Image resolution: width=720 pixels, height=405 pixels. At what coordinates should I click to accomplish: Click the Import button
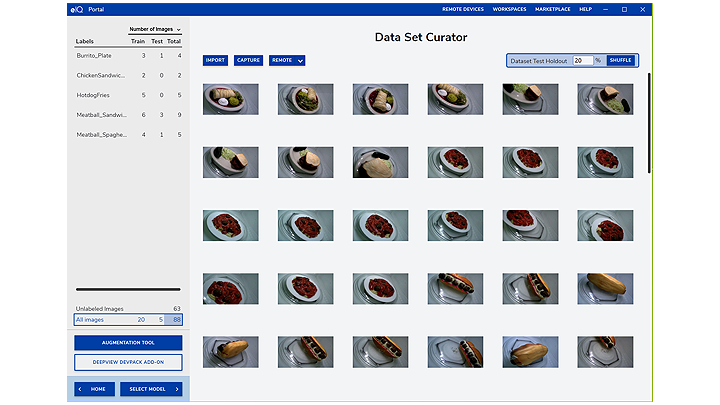click(x=215, y=60)
